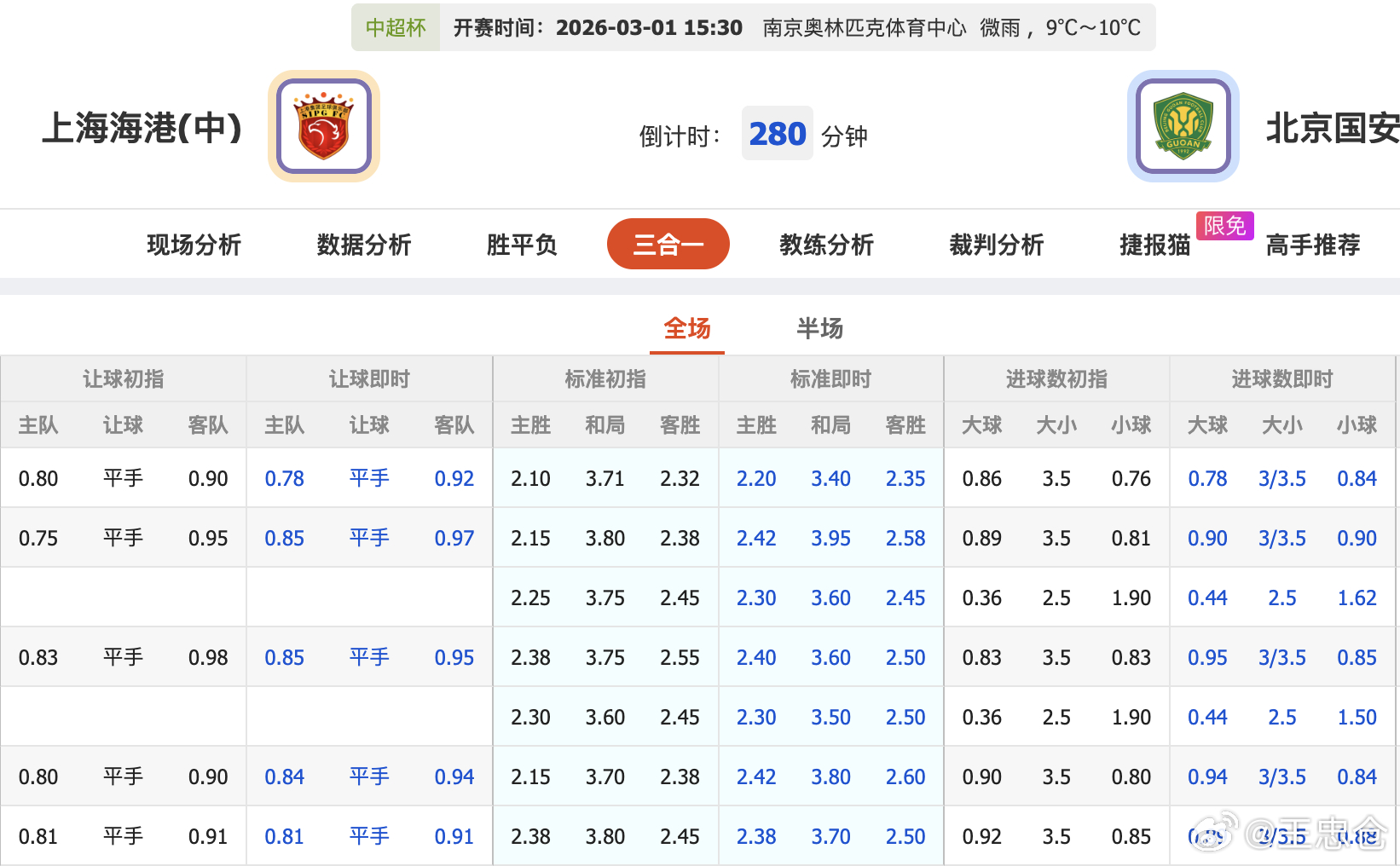The image size is (1400, 866).
Task: Click the live handicap odds 0.78
Action: coord(284,478)
